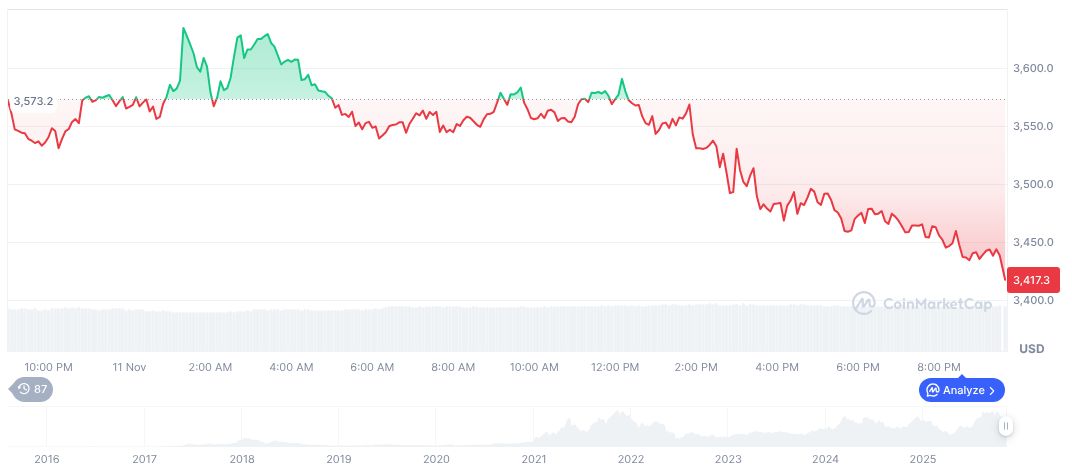The image size is (1072, 470).
Task: Click the 2016 label on the navigator
Action: coord(47,459)
